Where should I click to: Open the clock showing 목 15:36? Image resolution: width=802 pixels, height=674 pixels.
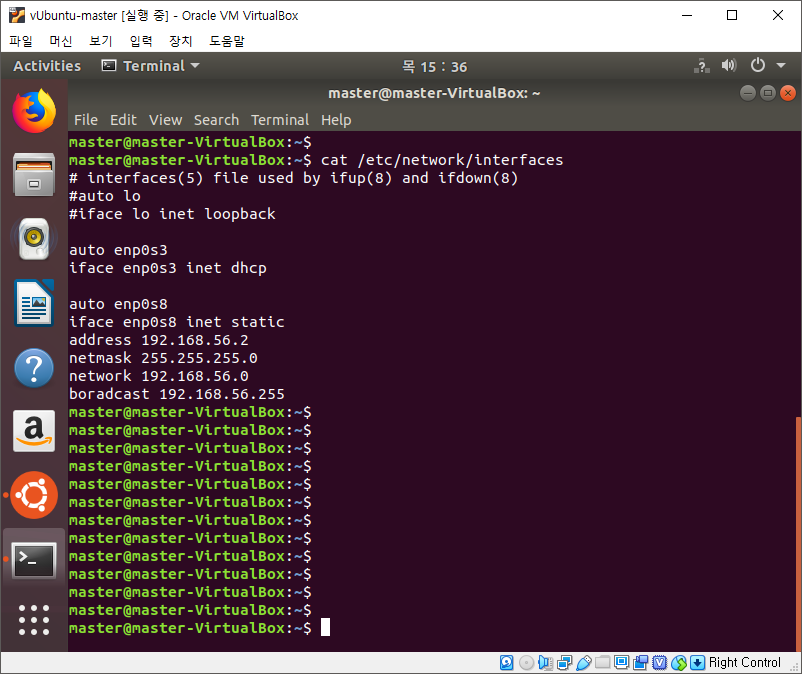click(434, 66)
